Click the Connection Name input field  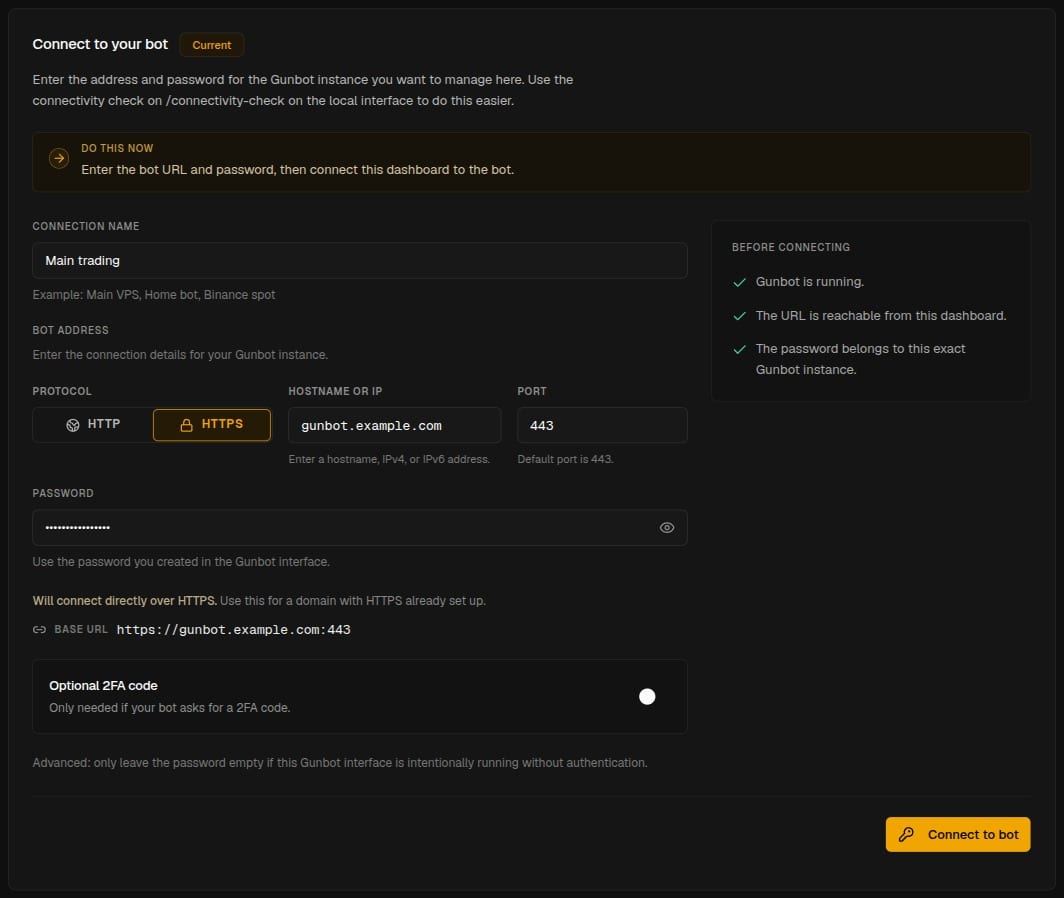(360, 261)
